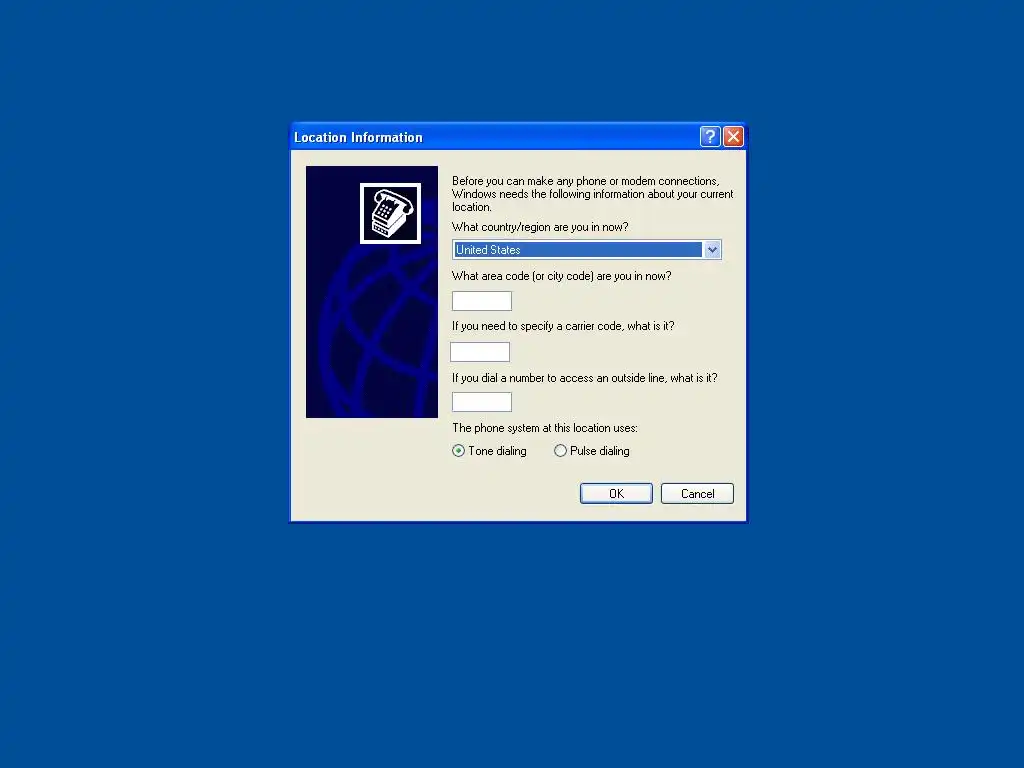Click the text 'What country/region are you in now?'
The image size is (1024, 768).
pos(540,227)
